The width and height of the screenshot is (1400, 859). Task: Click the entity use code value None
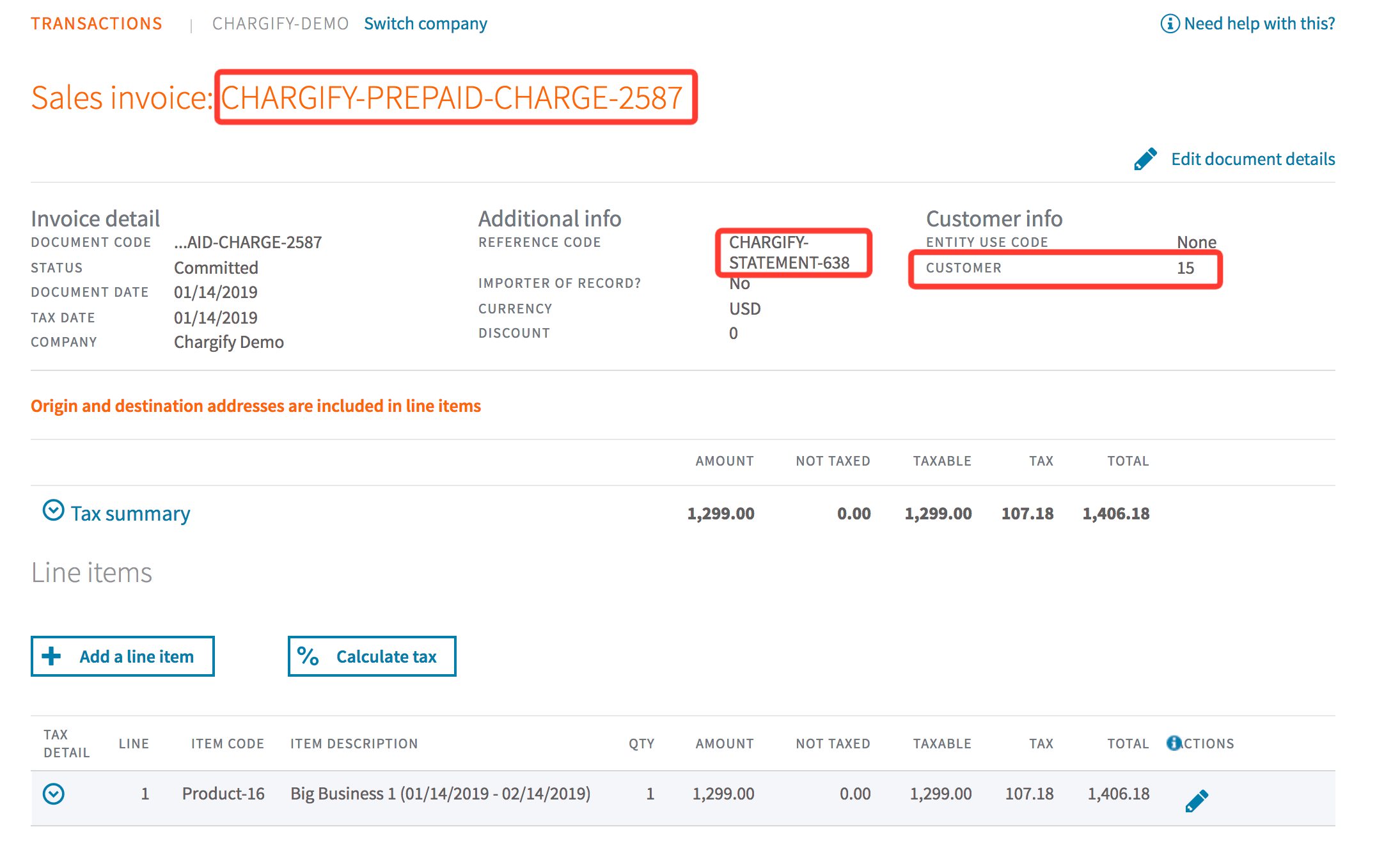[1197, 242]
